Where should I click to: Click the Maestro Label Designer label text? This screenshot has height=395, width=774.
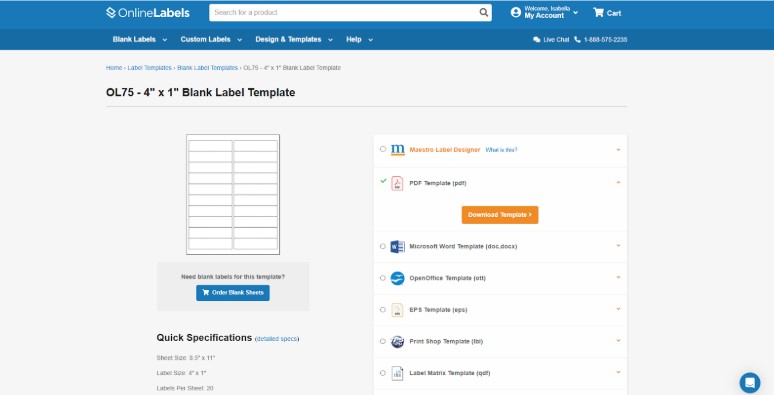[x=445, y=150]
